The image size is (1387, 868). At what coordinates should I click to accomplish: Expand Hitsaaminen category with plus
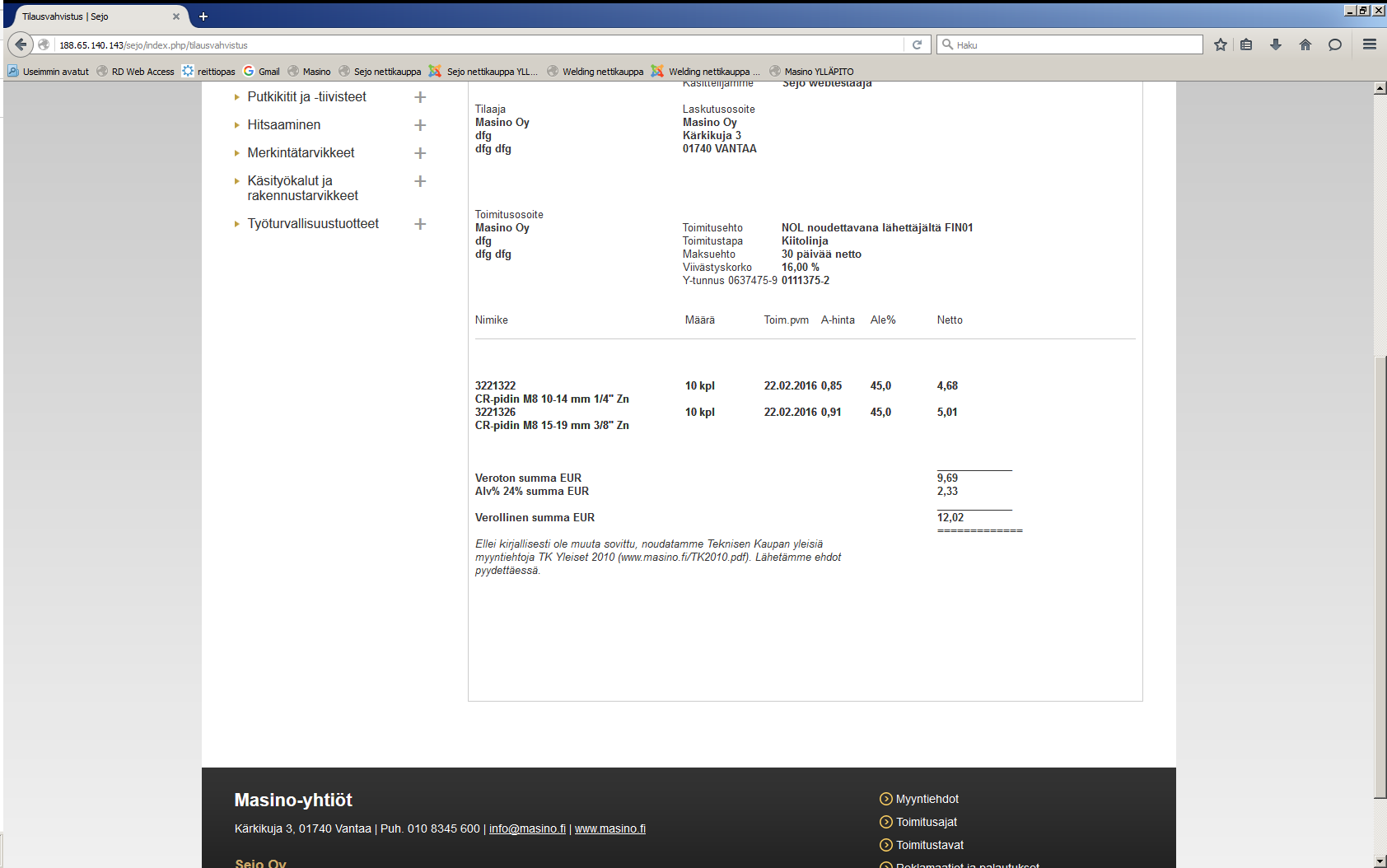420,125
